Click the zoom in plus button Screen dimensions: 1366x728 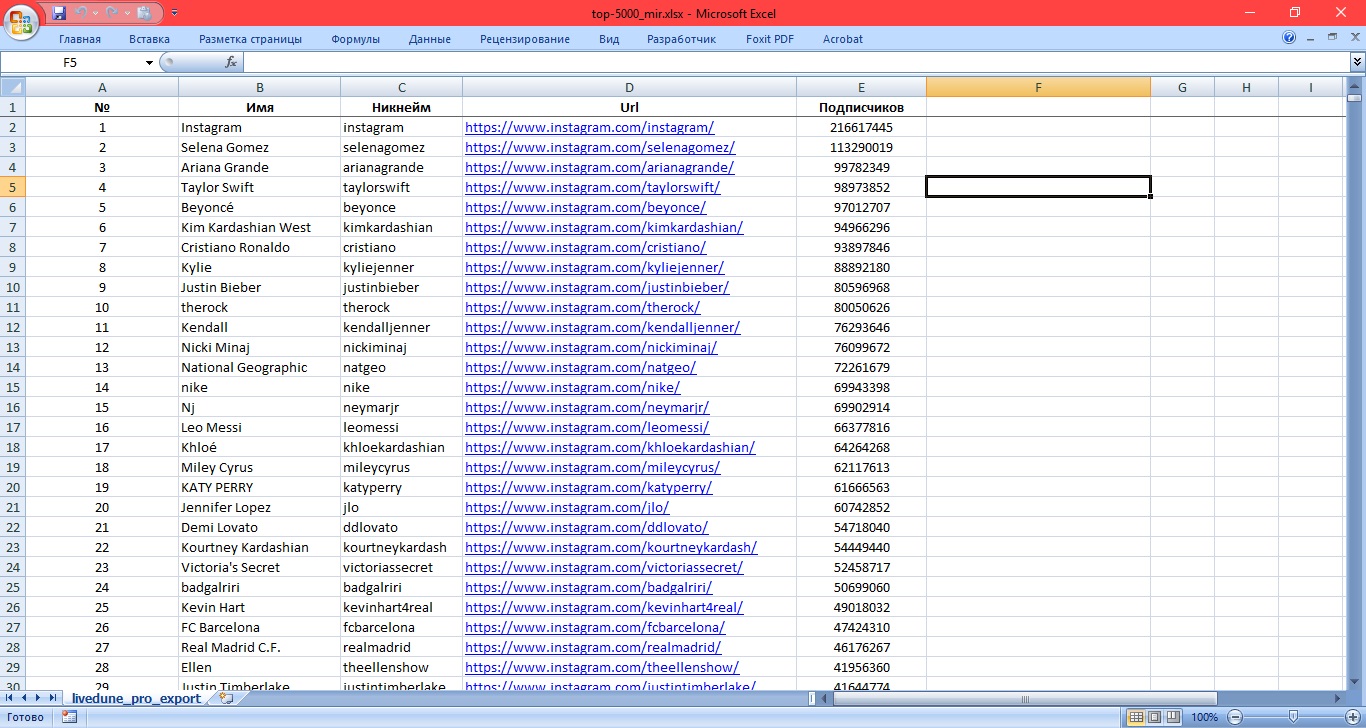pyautogui.click(x=1354, y=717)
